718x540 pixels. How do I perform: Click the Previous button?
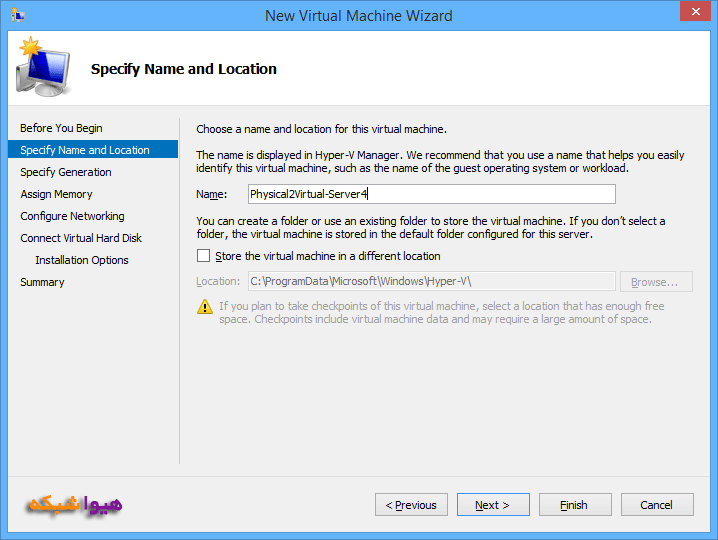click(x=411, y=505)
